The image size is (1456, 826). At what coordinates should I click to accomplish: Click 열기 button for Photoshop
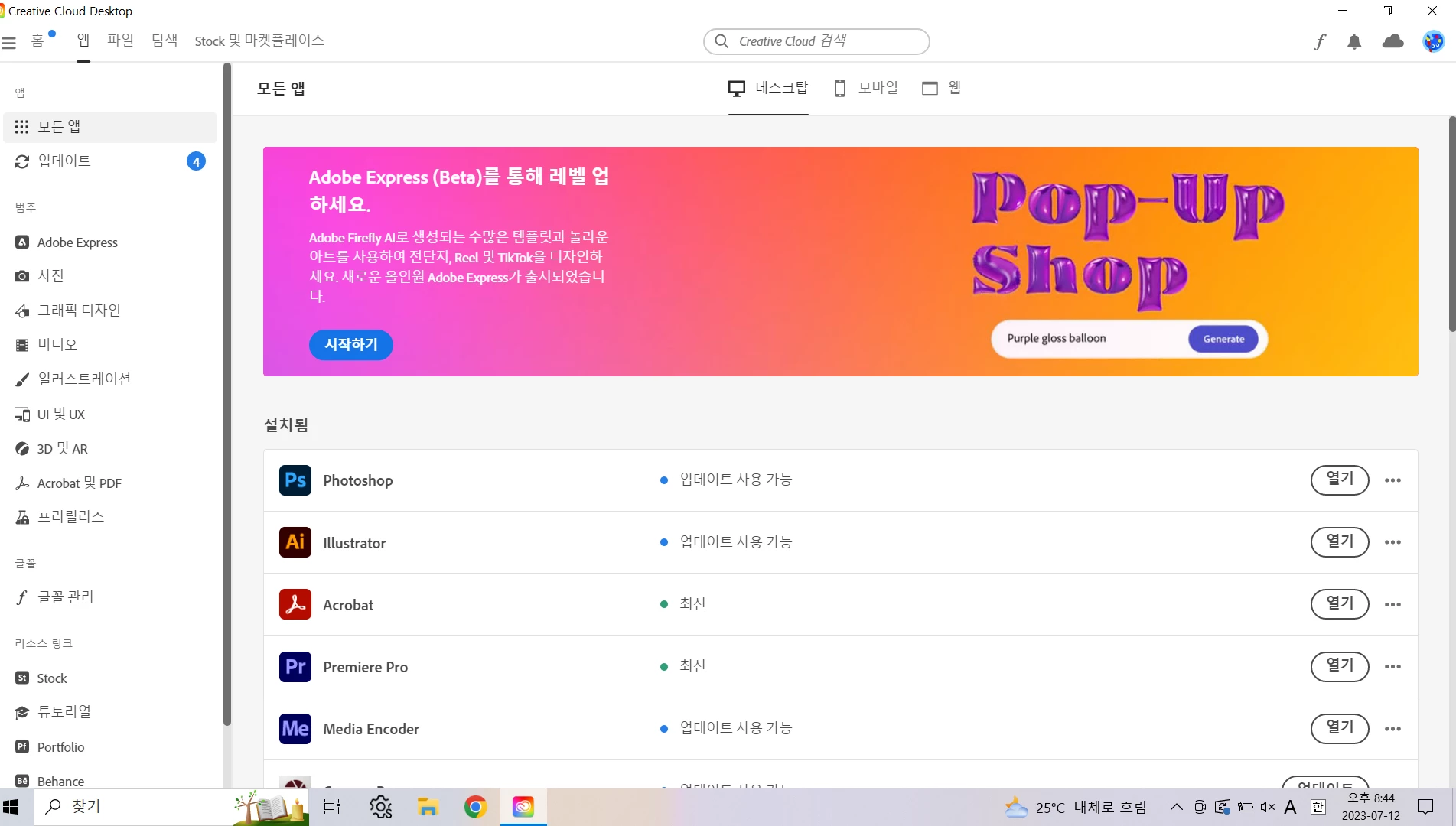click(x=1340, y=480)
